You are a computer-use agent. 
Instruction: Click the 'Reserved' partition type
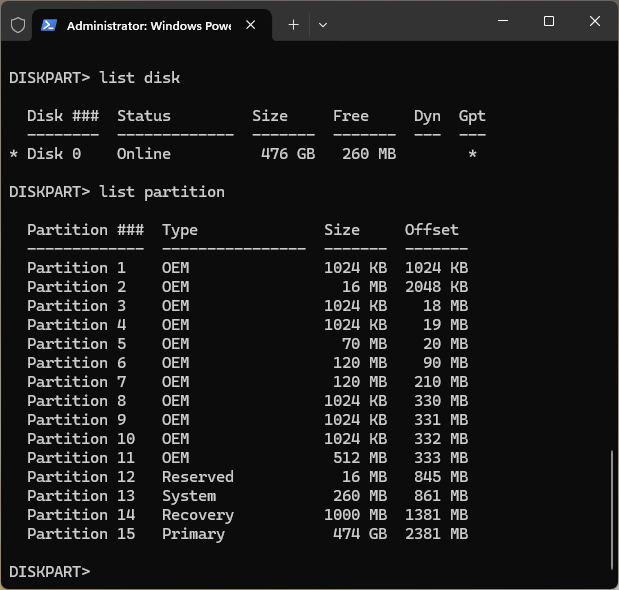click(198, 477)
